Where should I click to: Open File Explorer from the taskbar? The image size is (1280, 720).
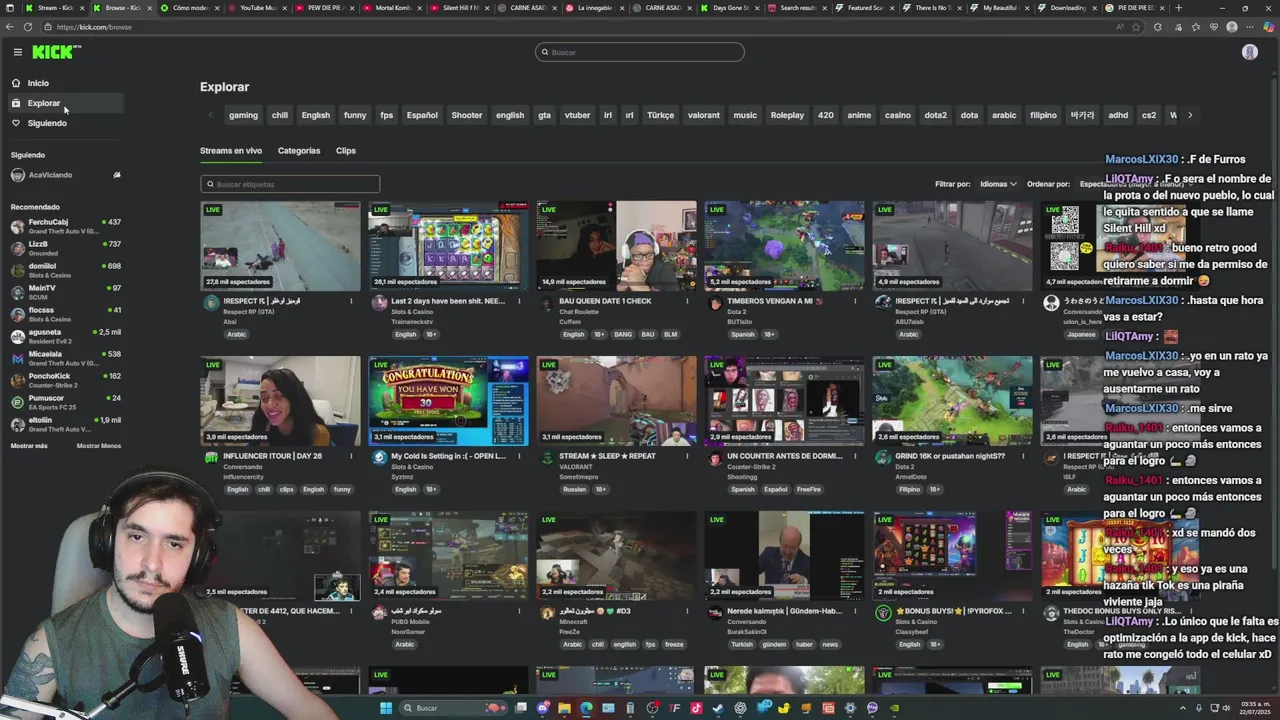565,708
